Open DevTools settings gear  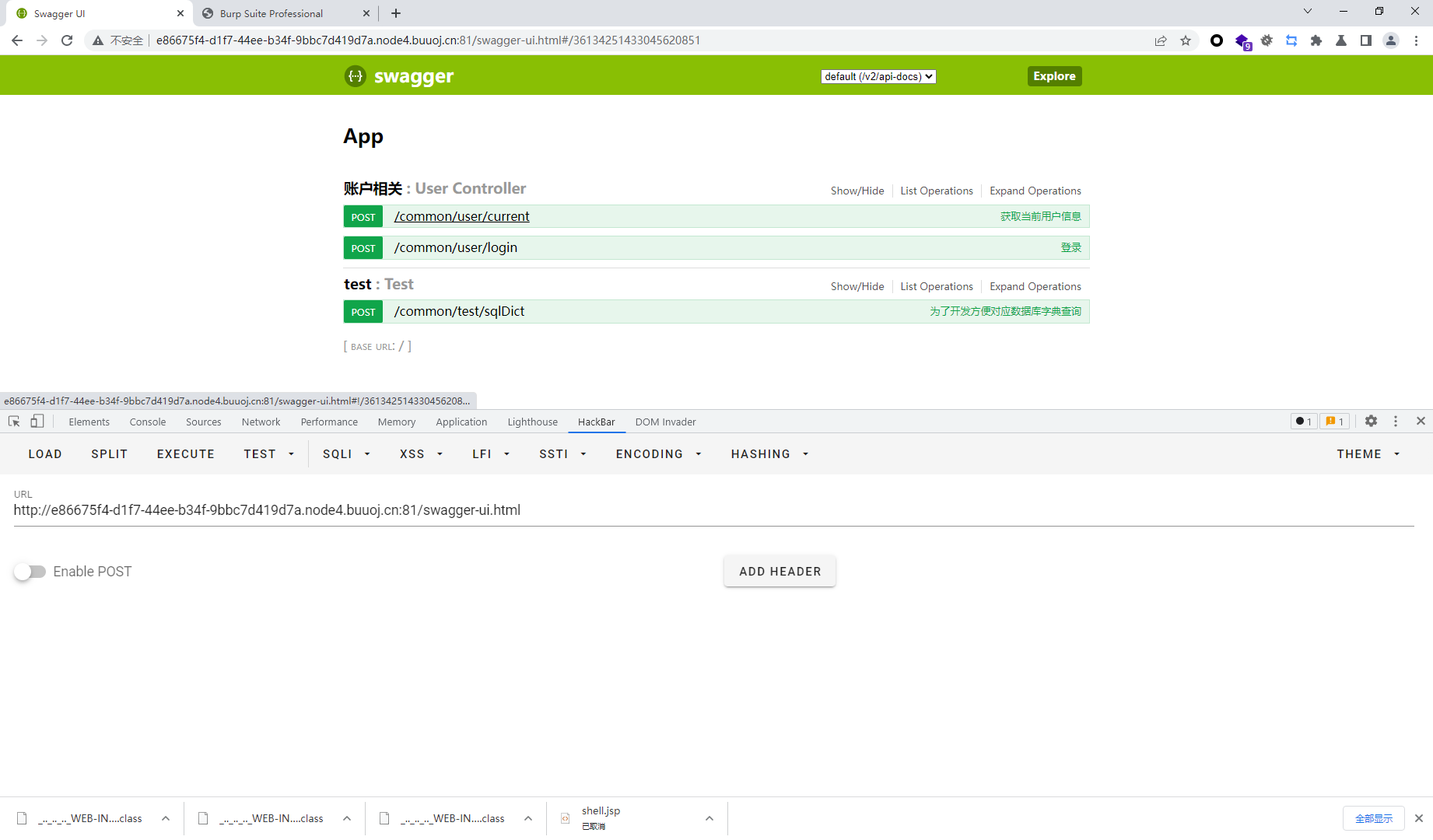click(x=1371, y=421)
